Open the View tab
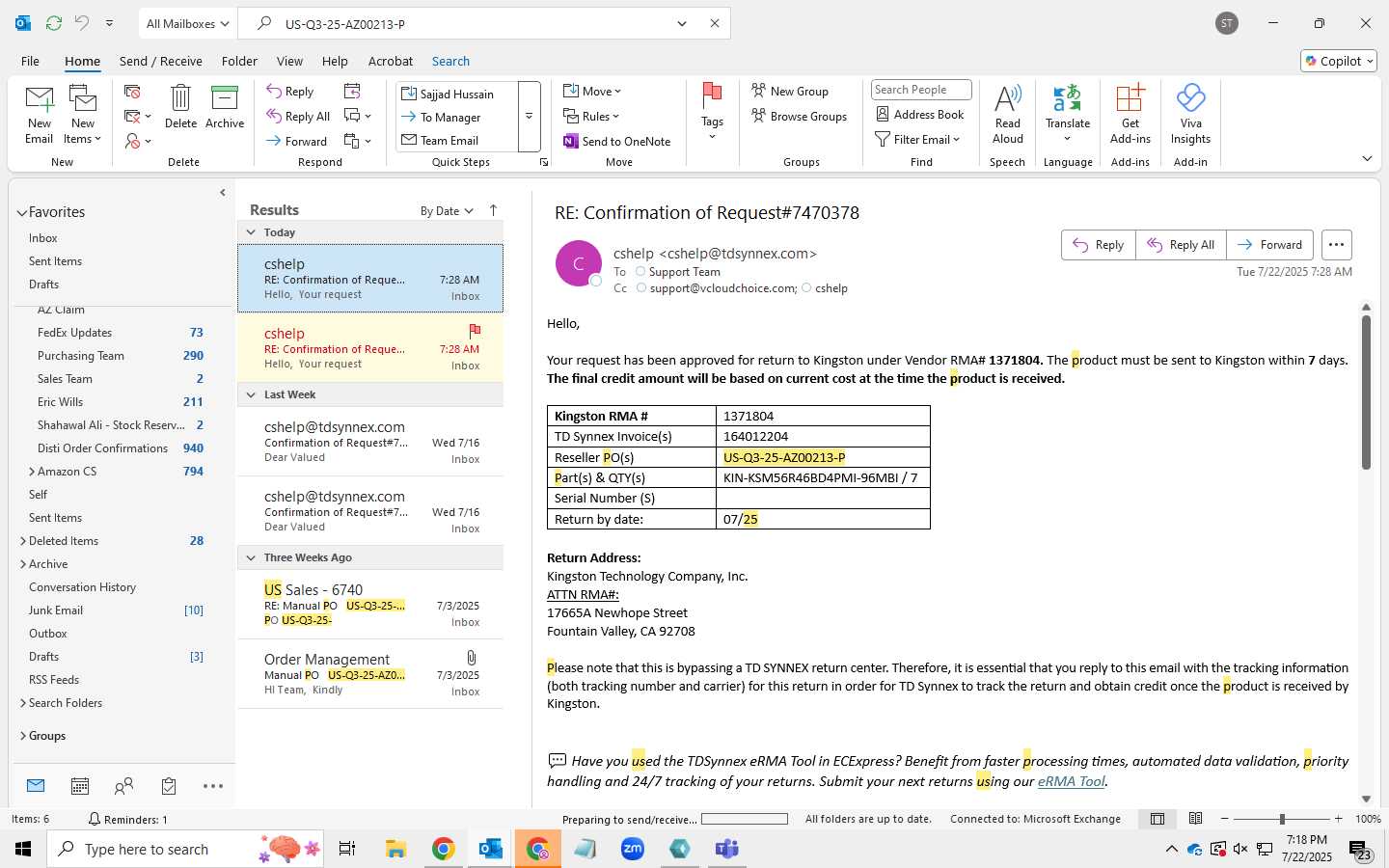 coord(289,61)
